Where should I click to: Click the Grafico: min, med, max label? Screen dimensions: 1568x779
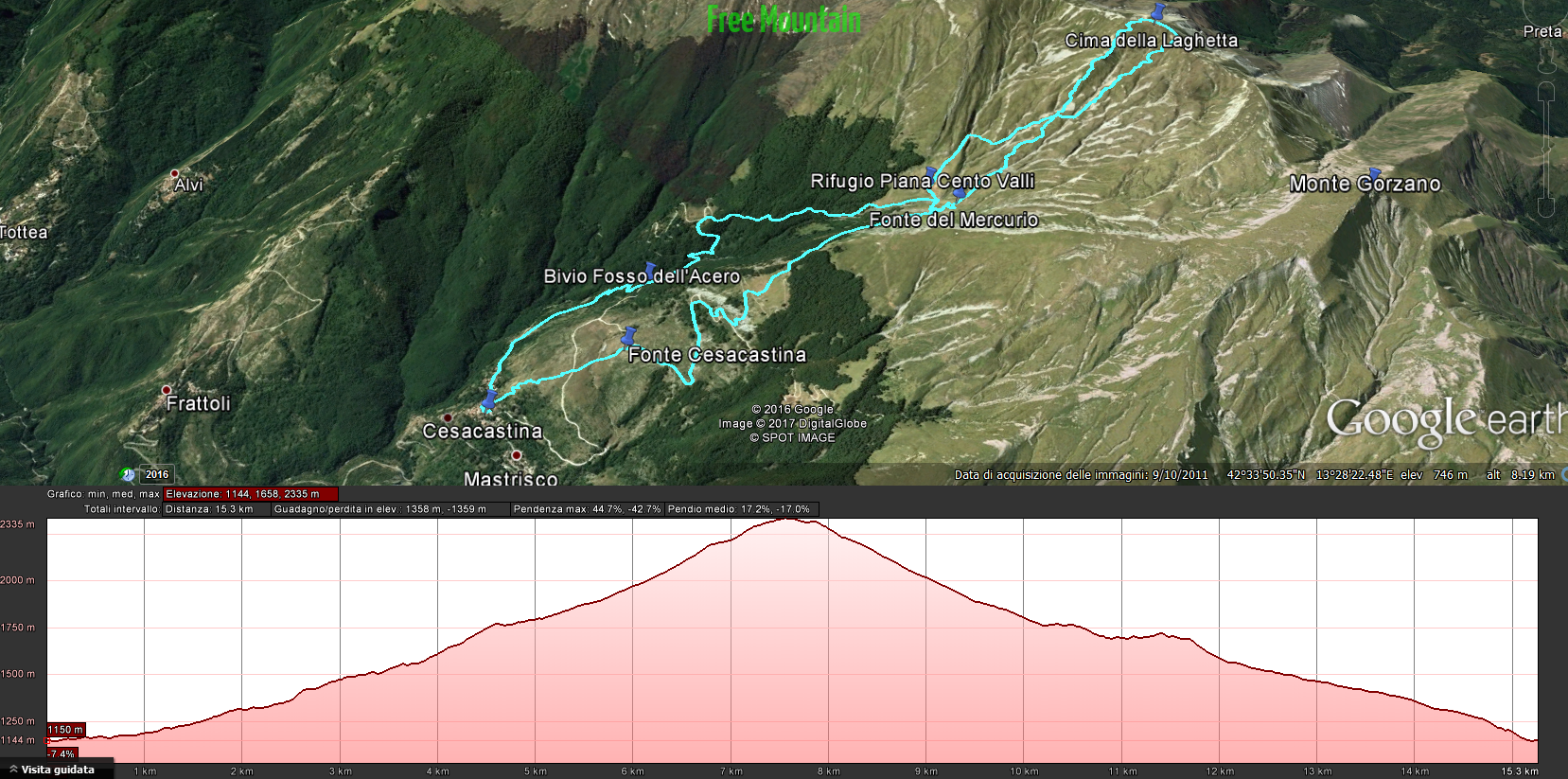tap(103, 494)
